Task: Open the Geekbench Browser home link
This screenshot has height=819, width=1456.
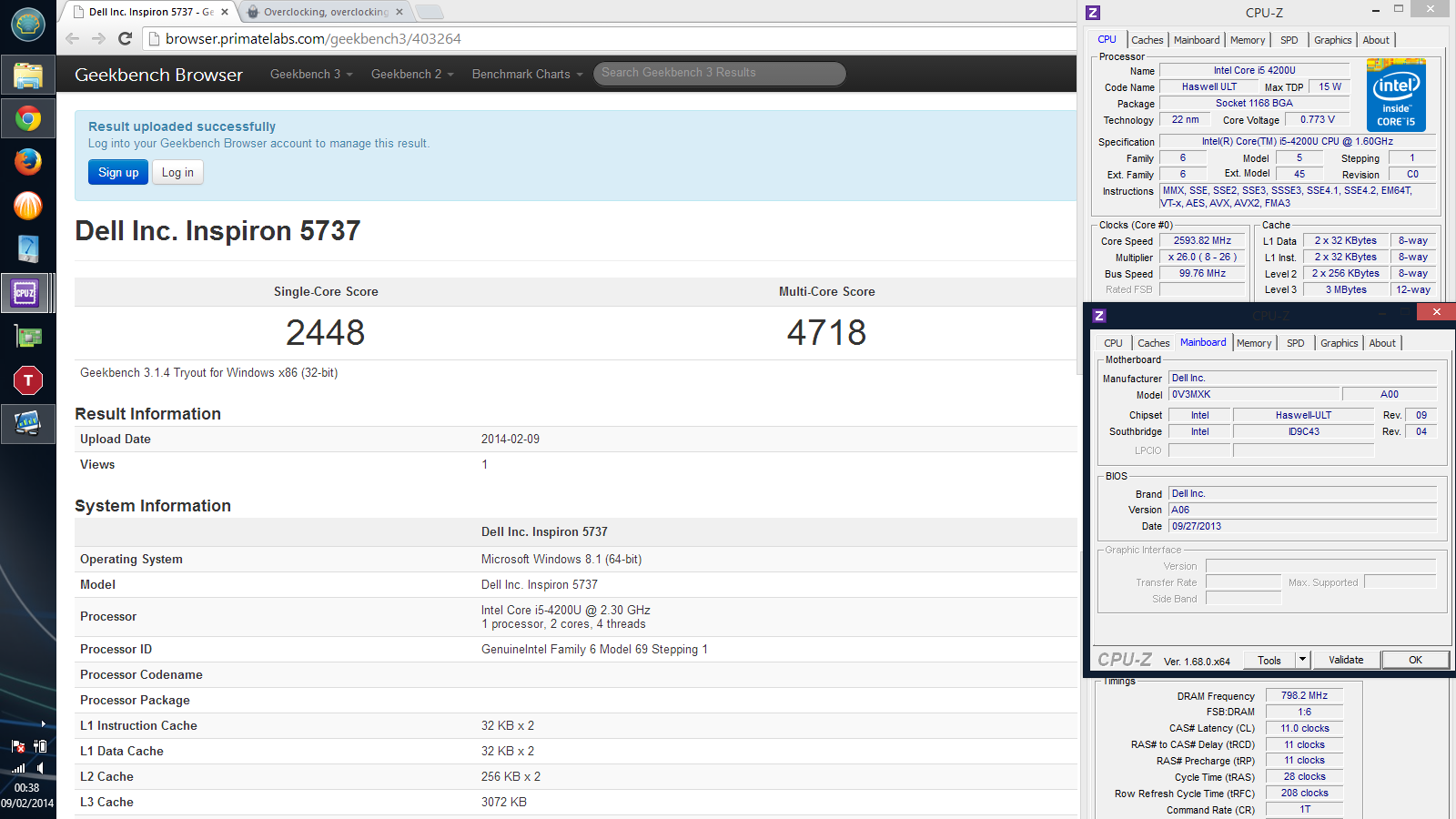Action: [x=158, y=75]
